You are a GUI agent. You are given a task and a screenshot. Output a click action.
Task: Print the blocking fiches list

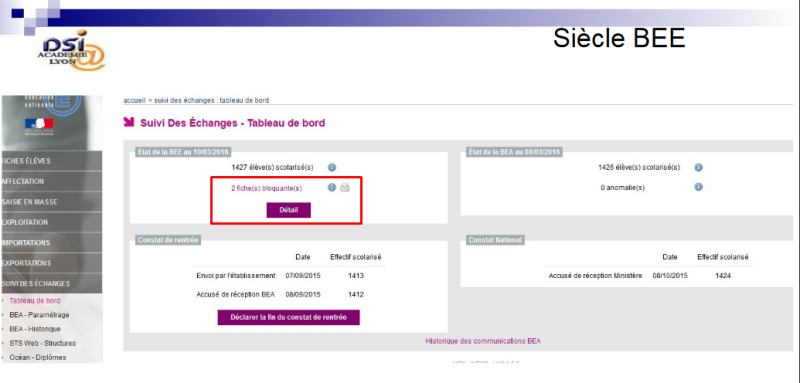pyautogui.click(x=345, y=188)
